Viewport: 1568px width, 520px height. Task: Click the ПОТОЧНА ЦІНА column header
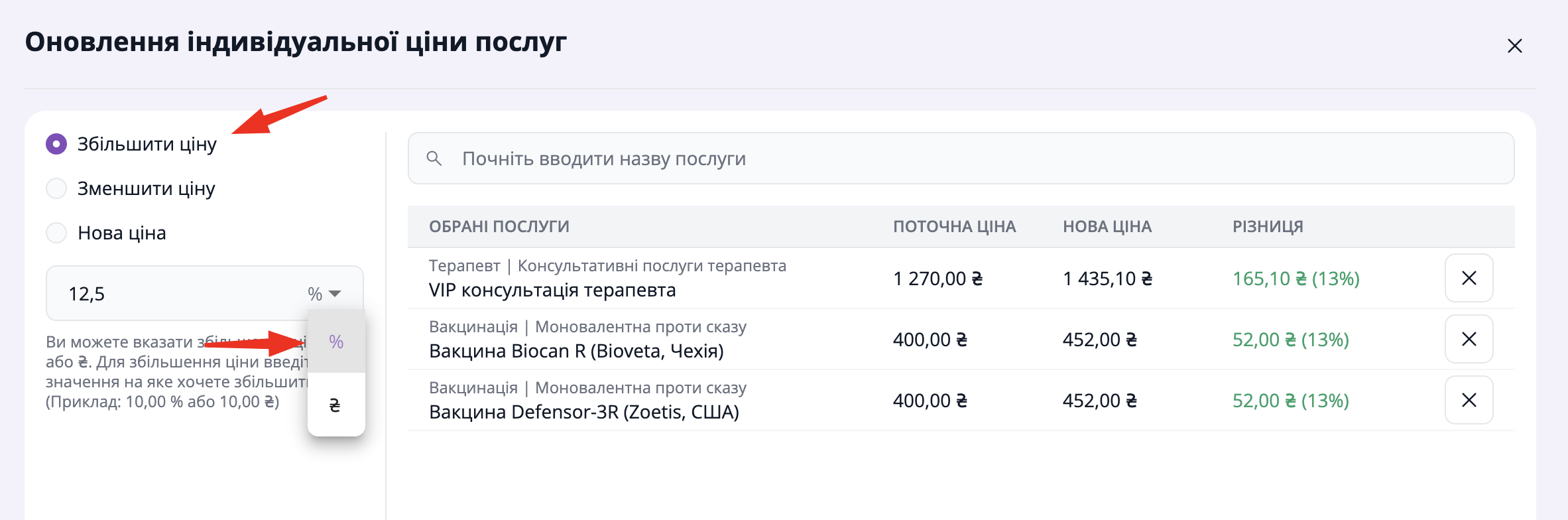[x=954, y=227]
